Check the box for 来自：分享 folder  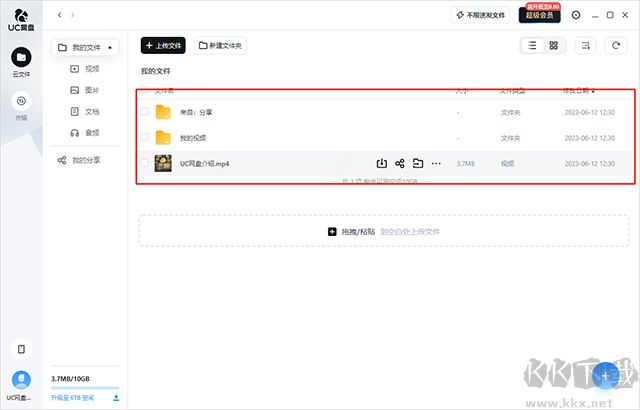click(144, 112)
